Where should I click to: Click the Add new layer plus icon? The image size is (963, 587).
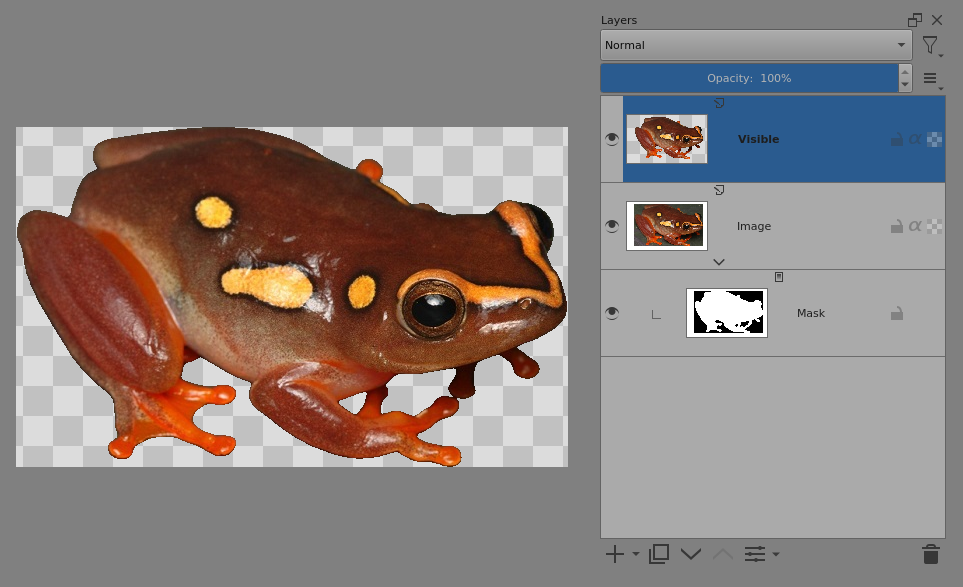[614, 554]
